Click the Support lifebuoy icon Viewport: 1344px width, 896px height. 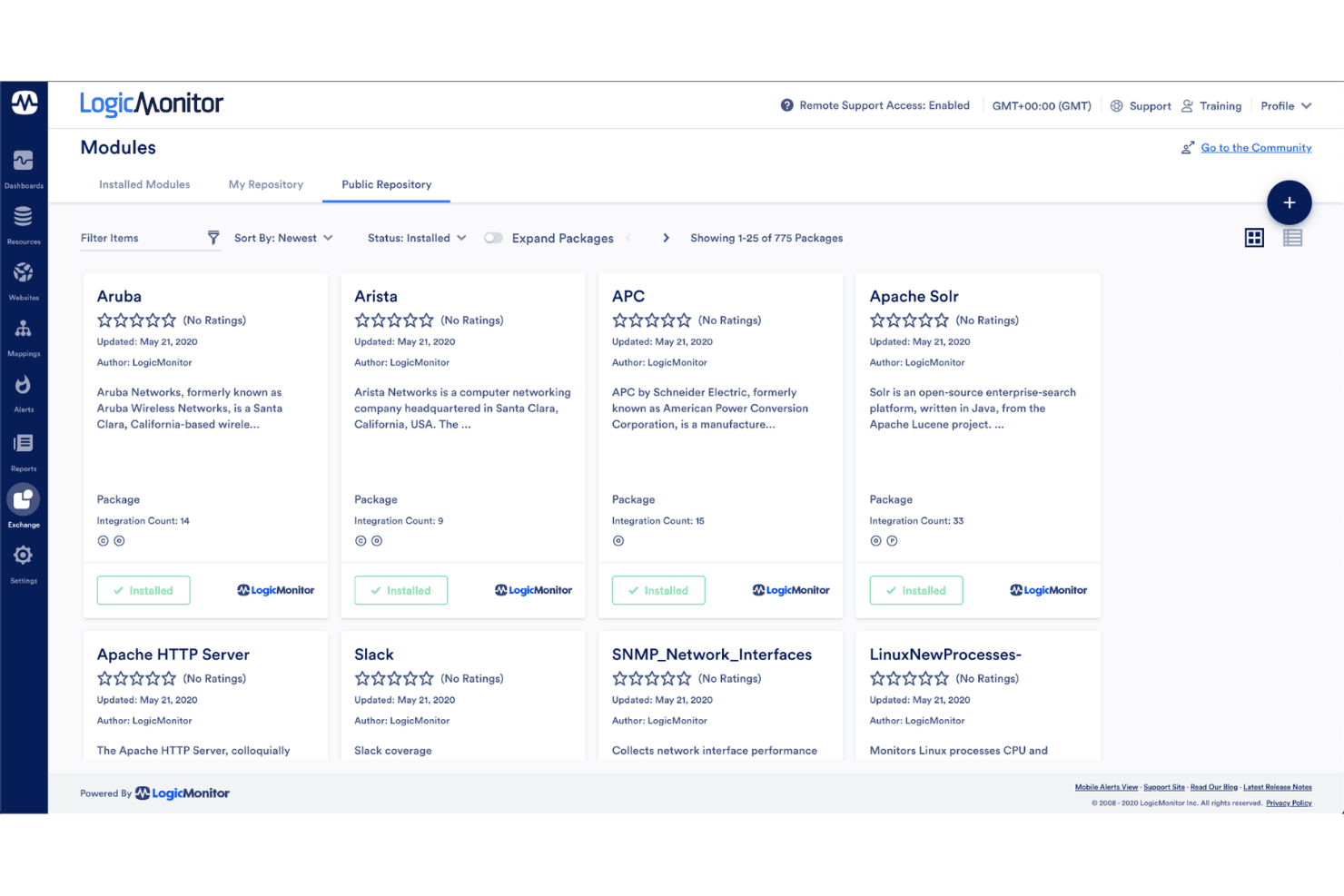[1117, 106]
